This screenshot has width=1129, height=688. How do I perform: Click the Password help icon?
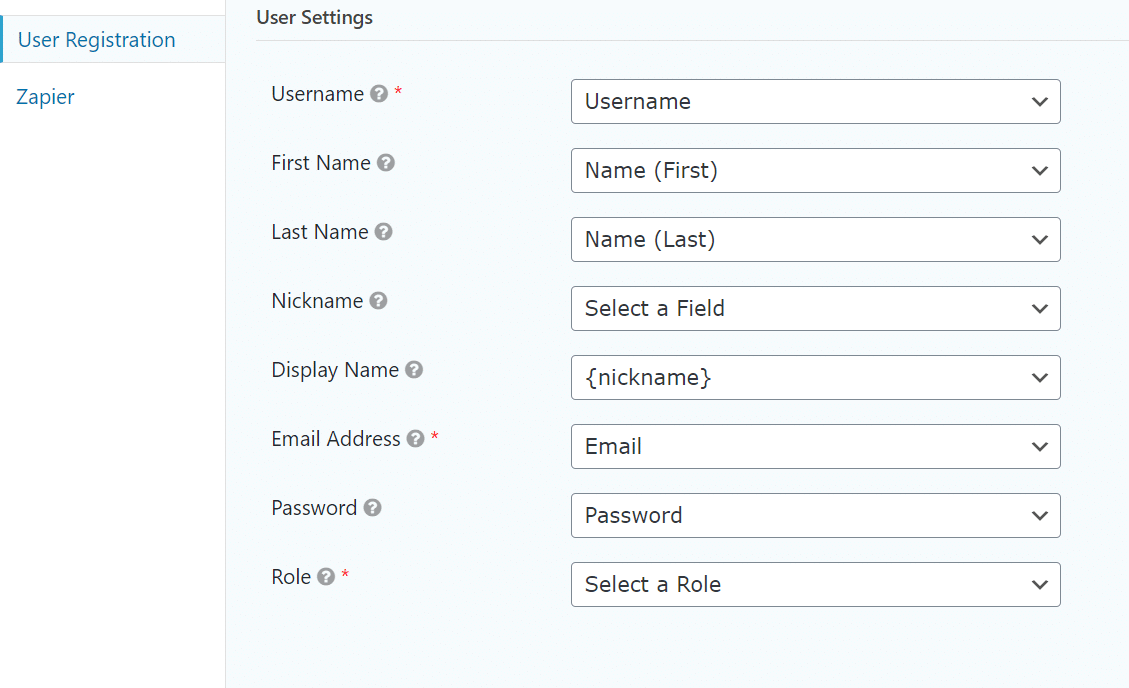(372, 508)
